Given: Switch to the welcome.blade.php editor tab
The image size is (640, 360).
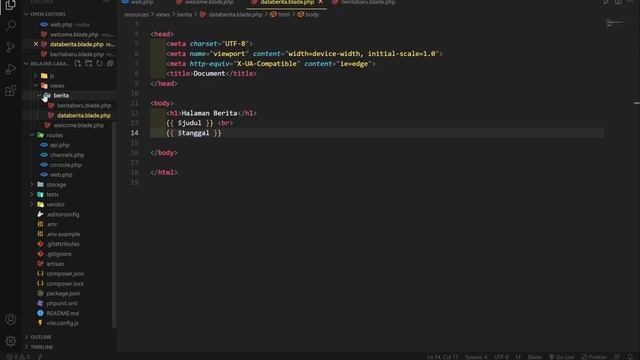Looking at the screenshot, I should [x=205, y=2].
